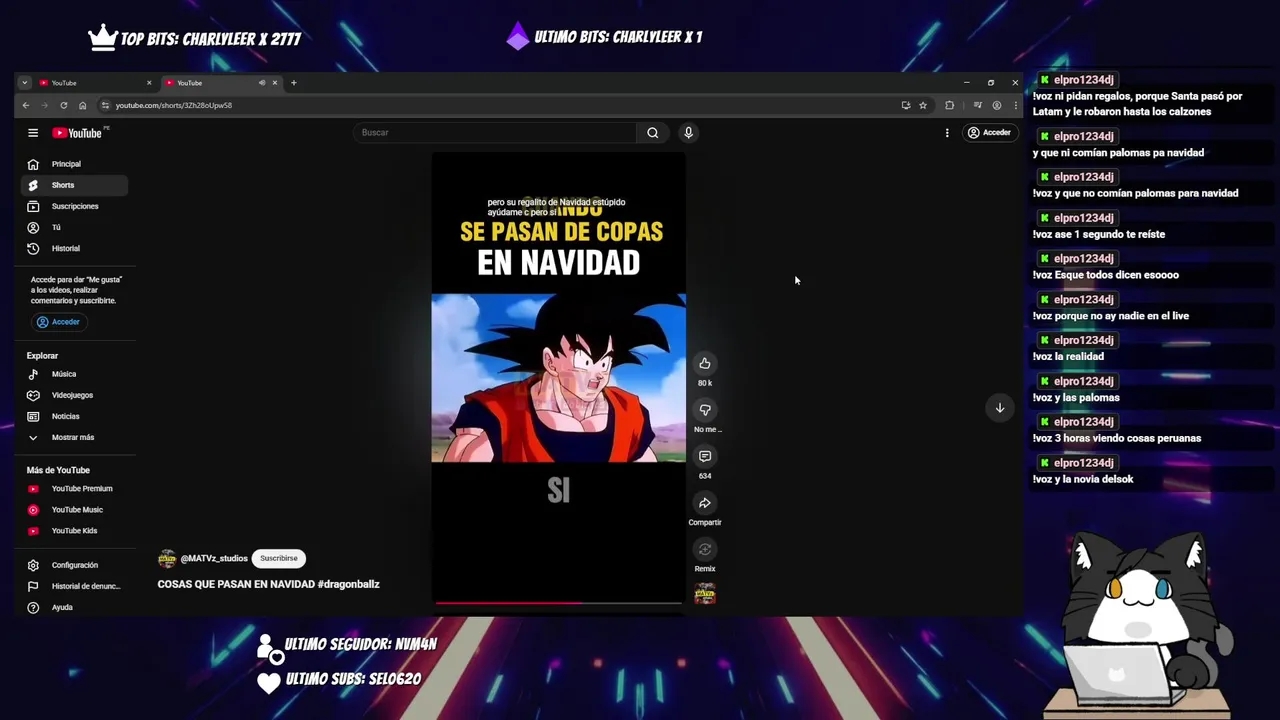Screen dimensions: 1280x720
Task: Open YouTube Premium link
Action: [74, 489]
